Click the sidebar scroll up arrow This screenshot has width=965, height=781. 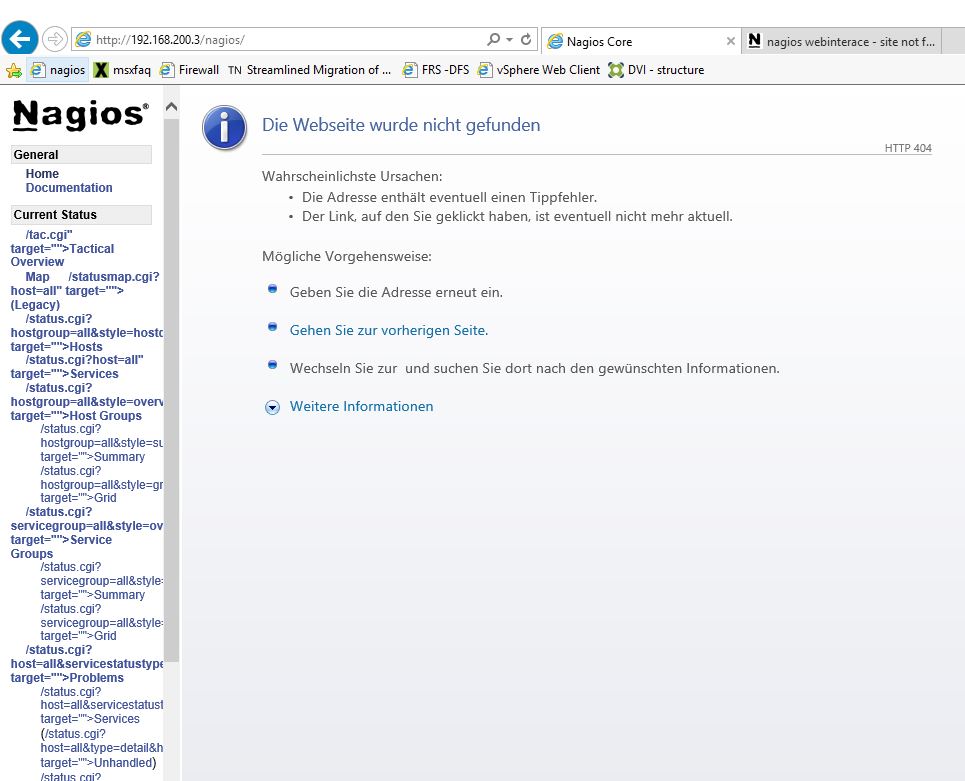[x=171, y=107]
